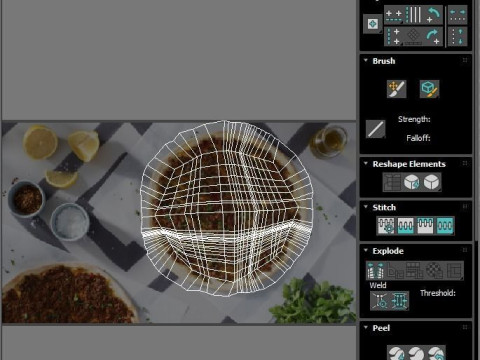Click the Flatten by Polygon Angle icon
The image size is (480, 360).
(x=395, y=270)
